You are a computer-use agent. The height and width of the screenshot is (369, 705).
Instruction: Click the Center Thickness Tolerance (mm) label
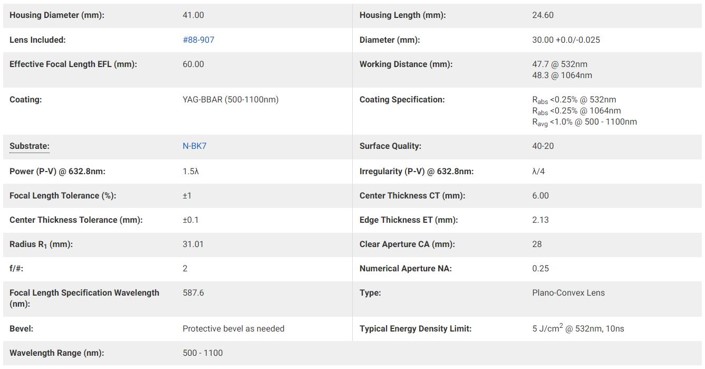(76, 220)
